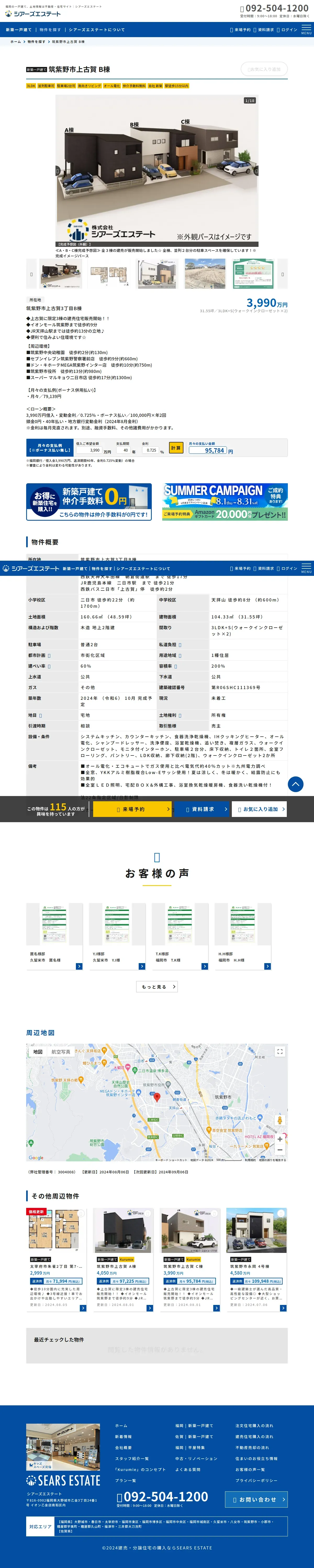314x1568 pixels.
Task: Open arrow icon on 筑紫野市上古賀 A棟 card
Action: 150,1308
